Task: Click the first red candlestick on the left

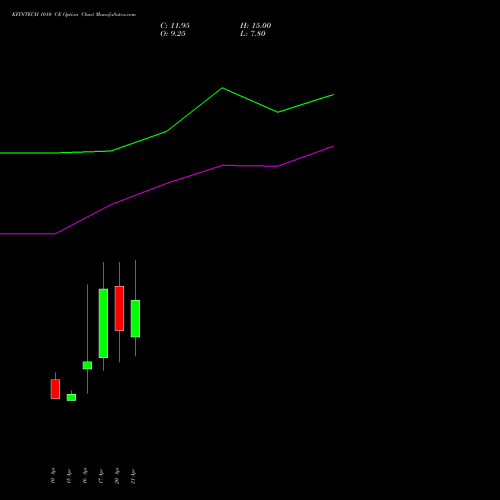Action: (55, 389)
